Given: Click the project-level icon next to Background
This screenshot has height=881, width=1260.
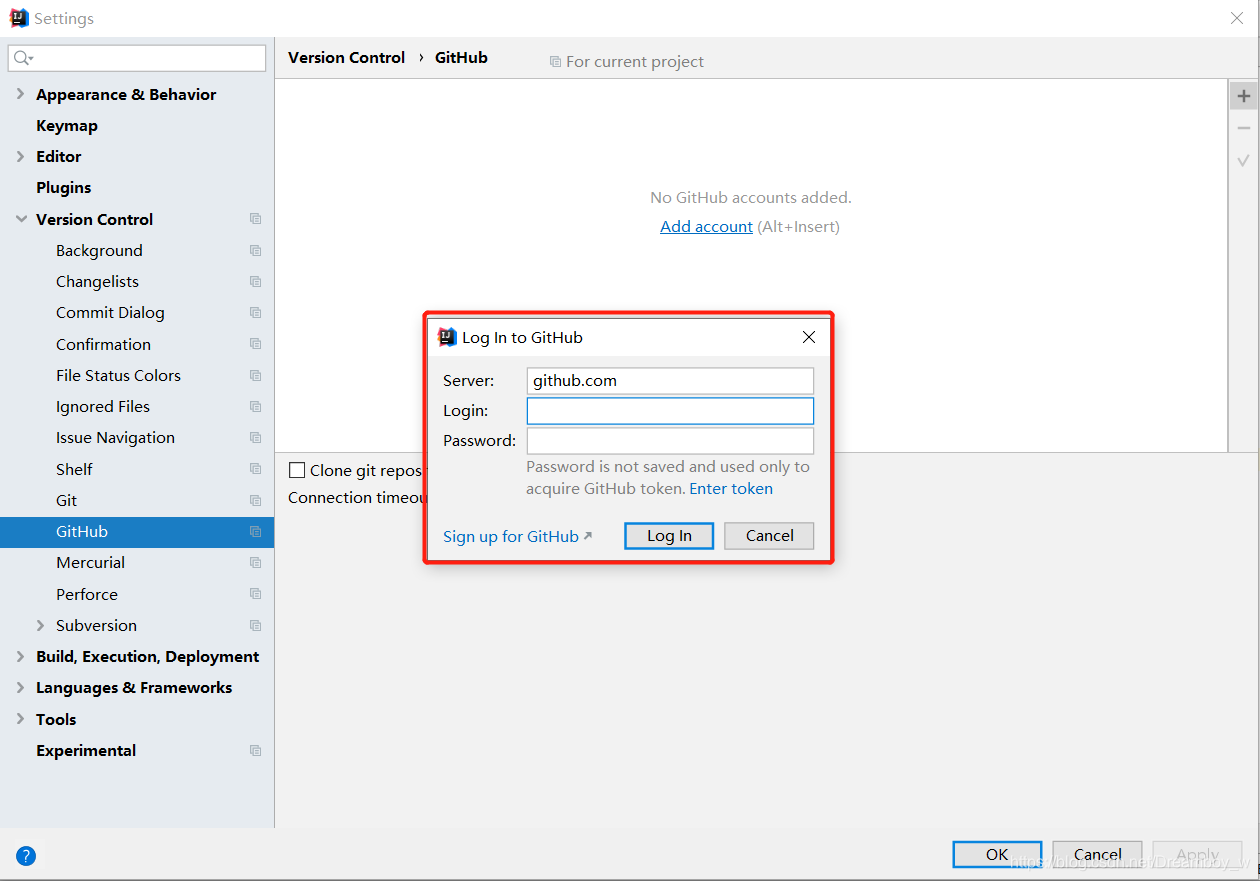Looking at the screenshot, I should (x=256, y=250).
